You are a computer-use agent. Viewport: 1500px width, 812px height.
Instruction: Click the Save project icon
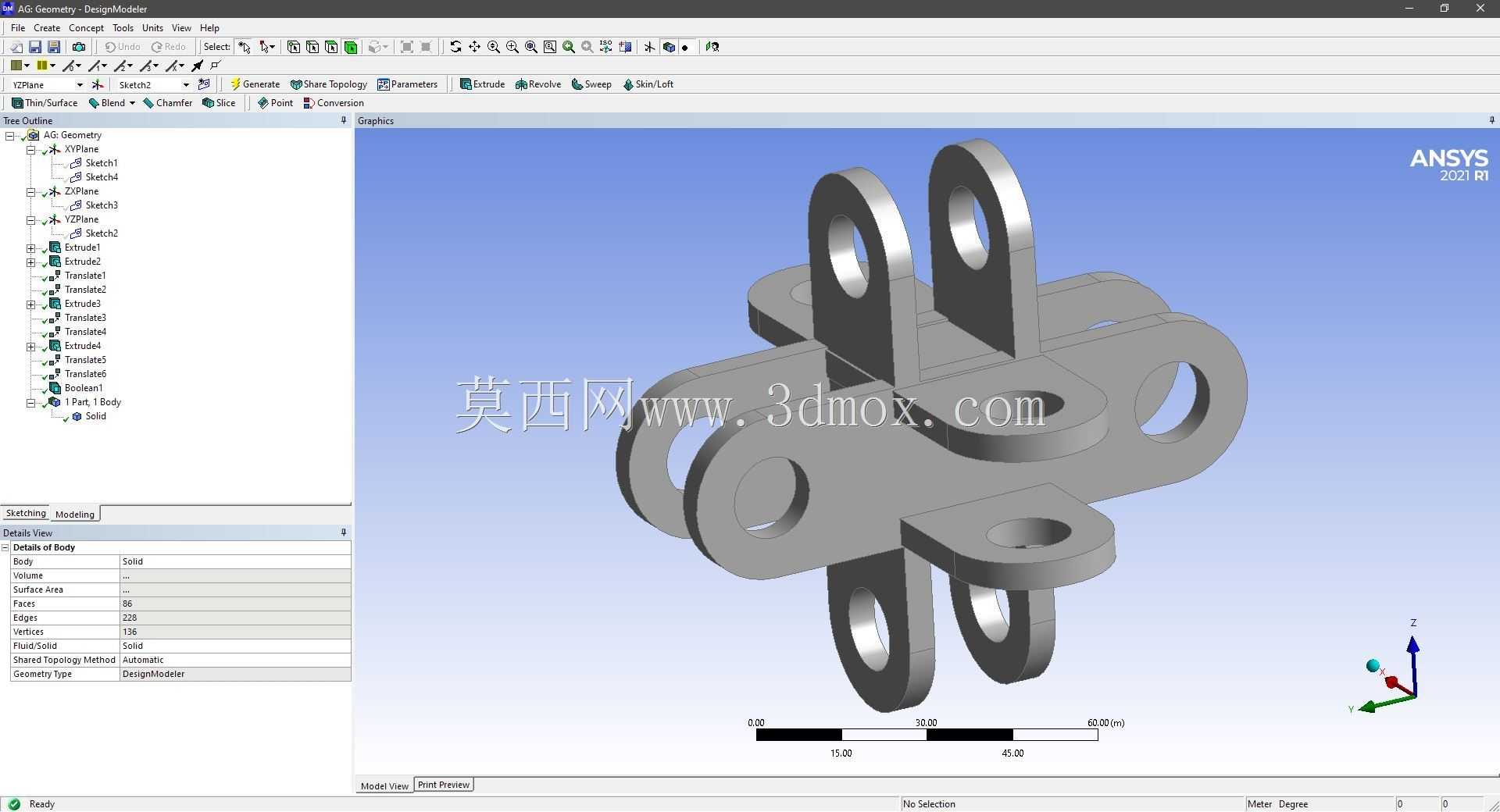point(35,47)
